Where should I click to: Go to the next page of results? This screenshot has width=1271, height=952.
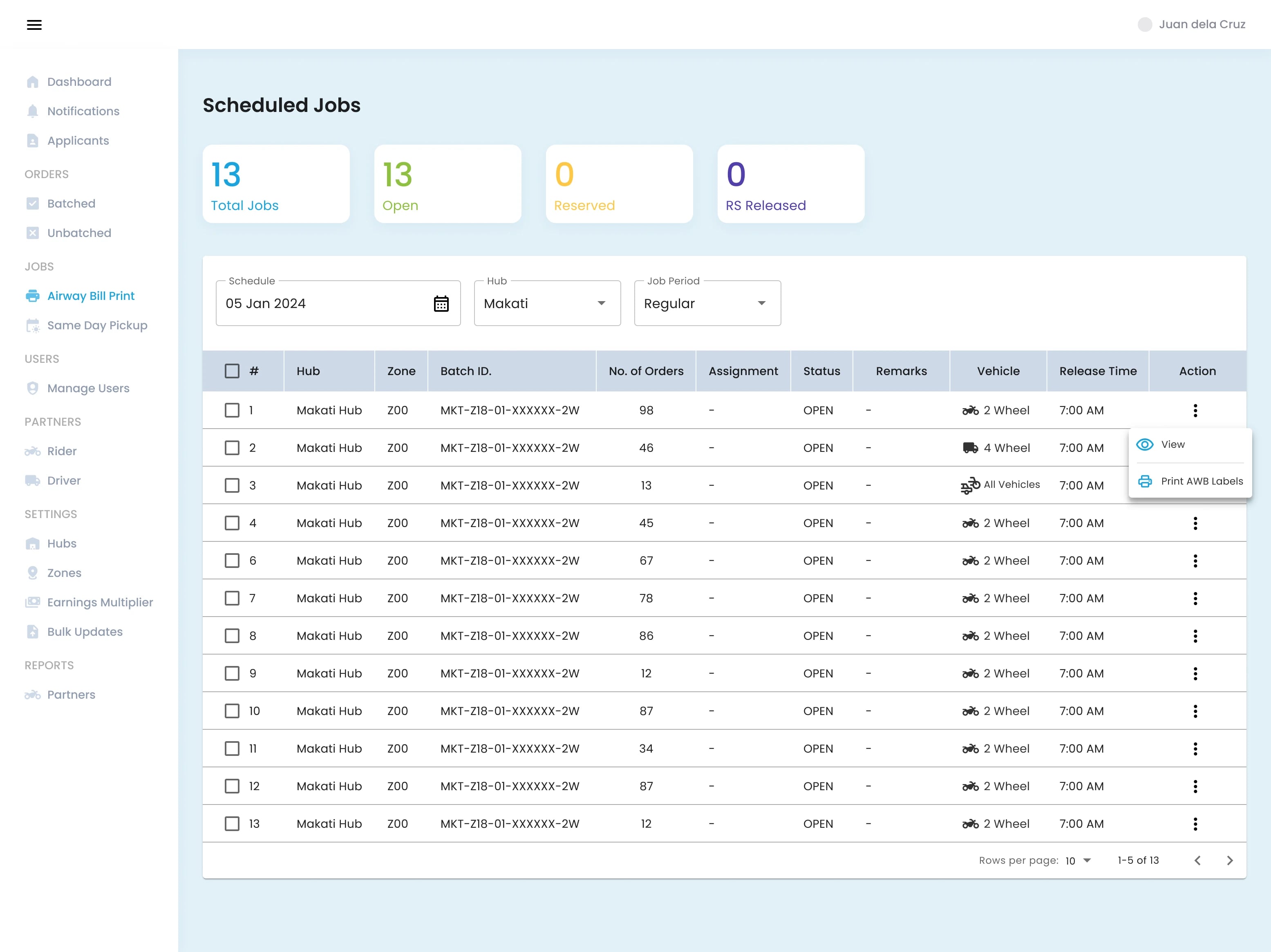tap(1230, 860)
